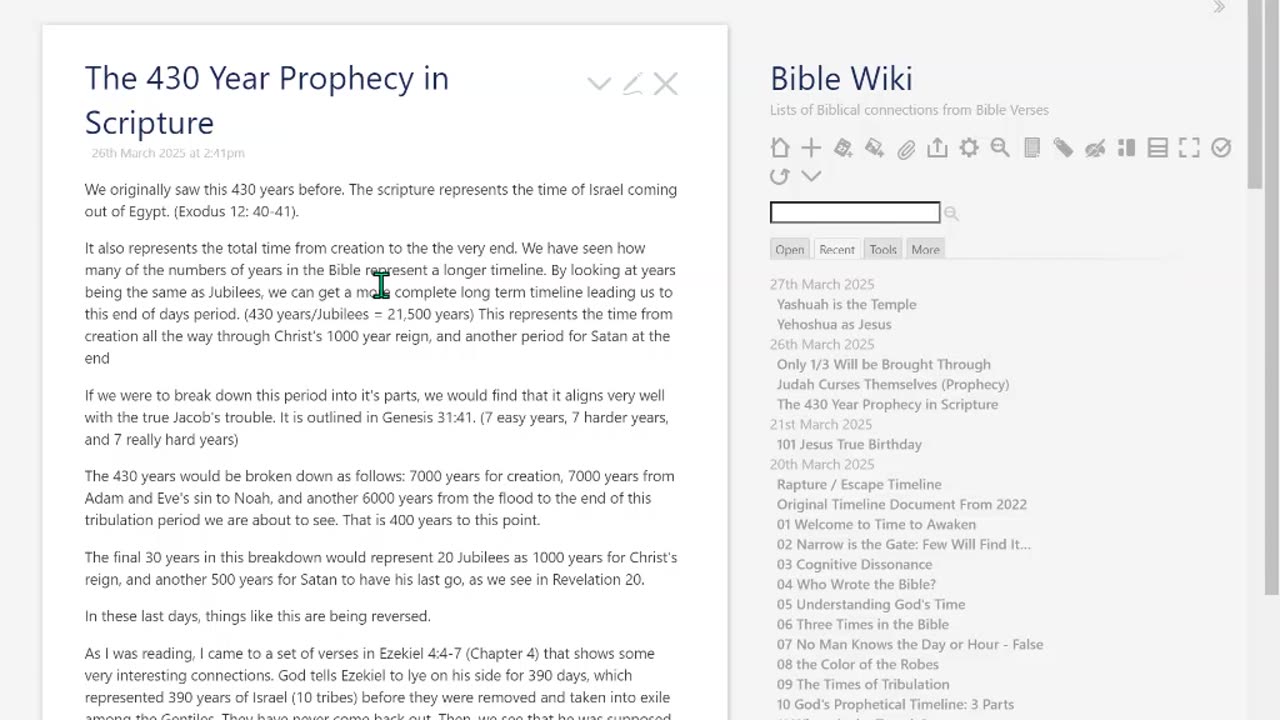Click the '27th March 2025' date heading
This screenshot has height=720, width=1280.
[822, 284]
